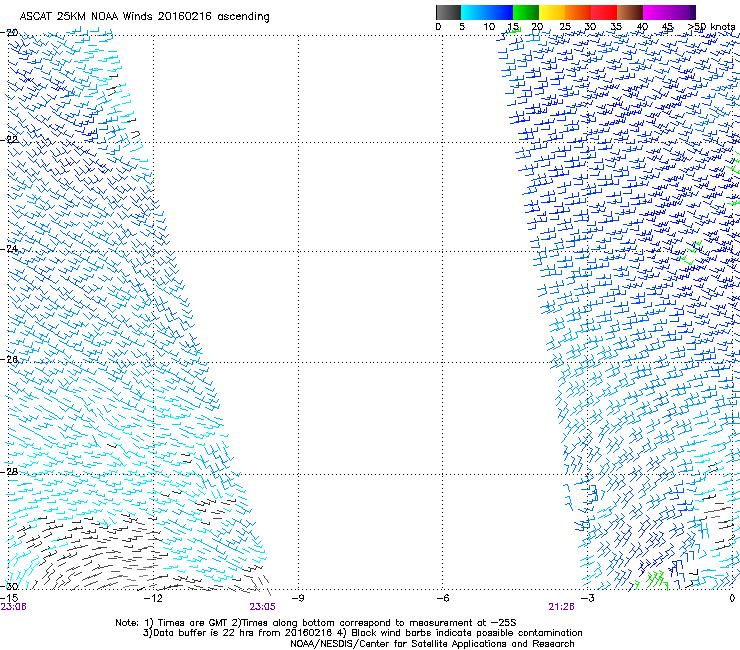Click the -30 latitude axis label
Image resolution: width=740 pixels, height=650 pixels.
[9, 586]
